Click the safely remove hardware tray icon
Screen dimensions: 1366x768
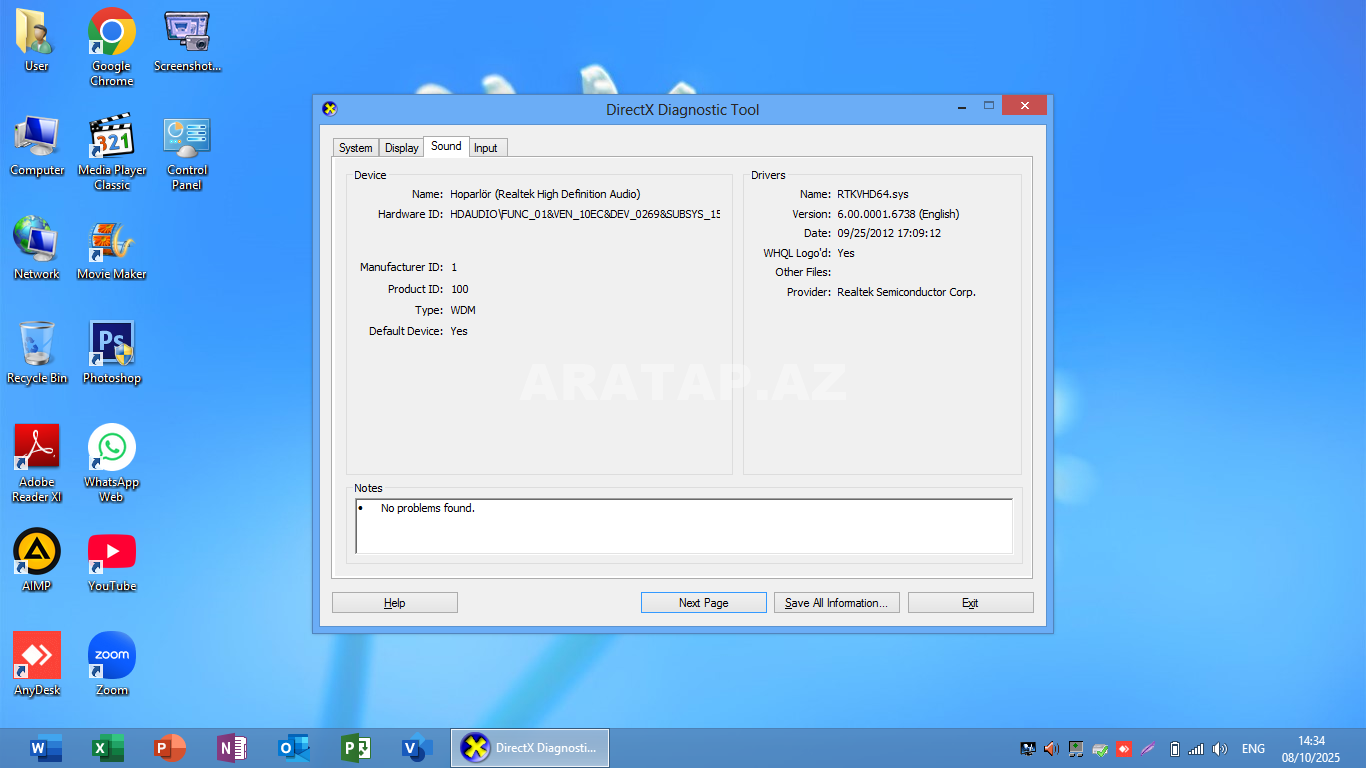coord(1100,748)
